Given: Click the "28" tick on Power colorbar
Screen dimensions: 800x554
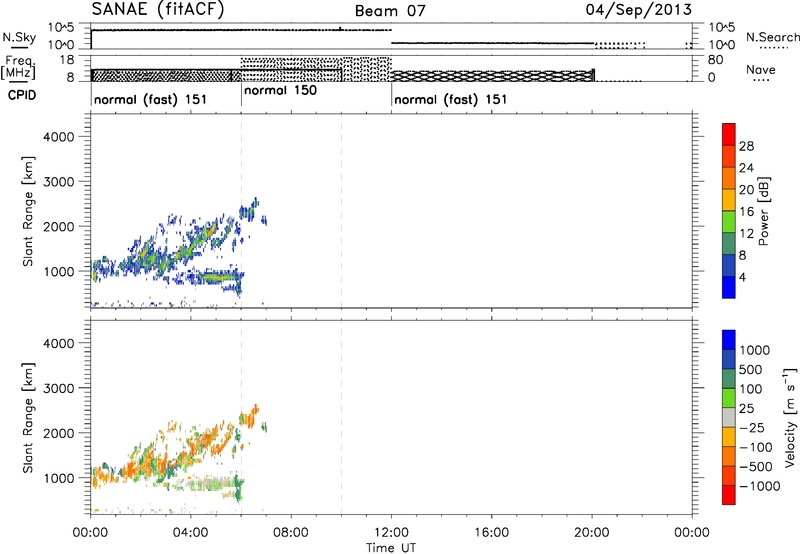Looking at the screenshot, I should 746,146.
